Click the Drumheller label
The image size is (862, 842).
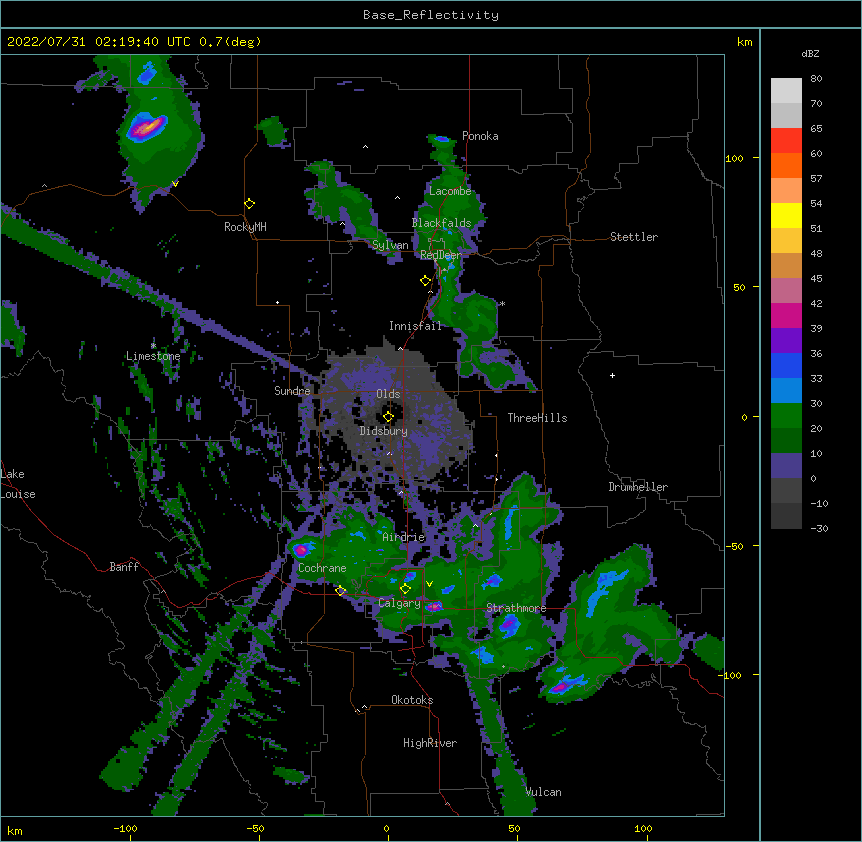click(638, 487)
